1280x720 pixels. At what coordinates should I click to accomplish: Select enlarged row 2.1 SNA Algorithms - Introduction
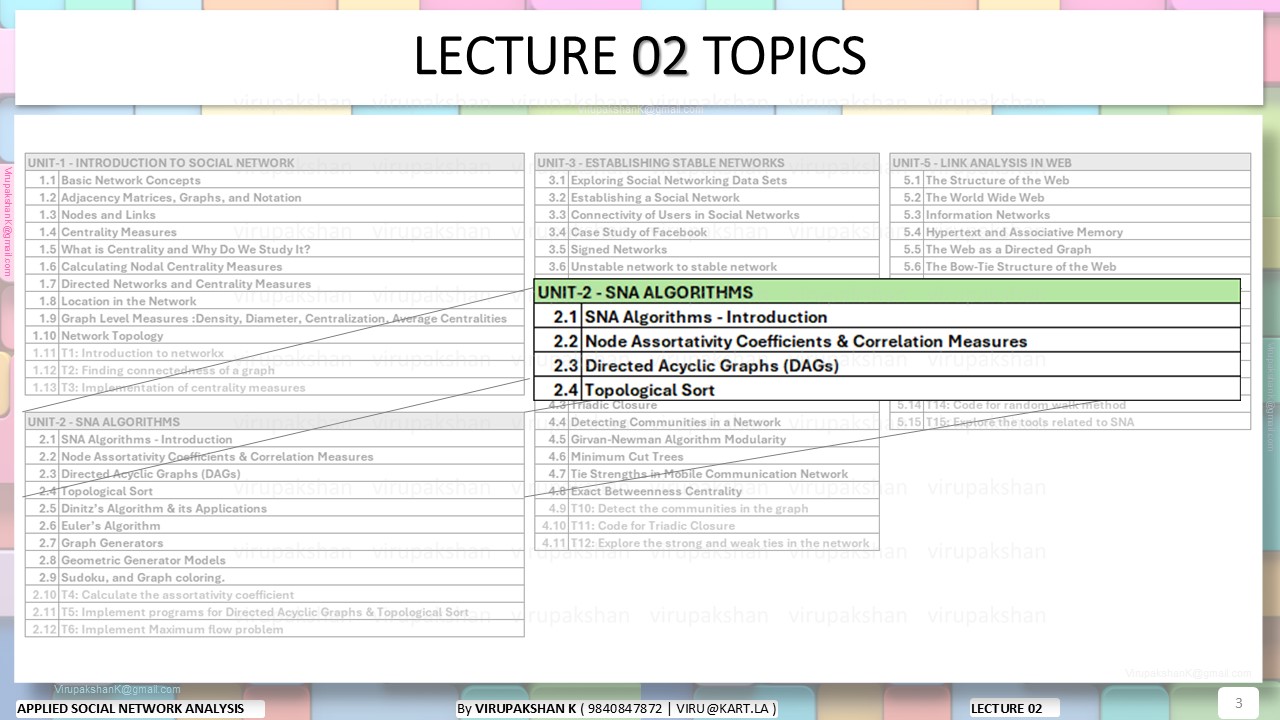tap(887, 316)
